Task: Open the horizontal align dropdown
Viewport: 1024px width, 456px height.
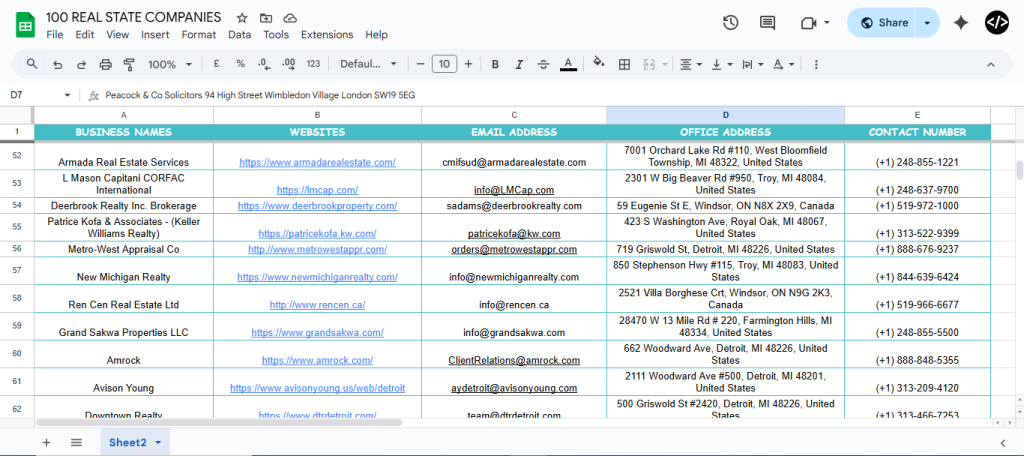Action: click(691, 64)
